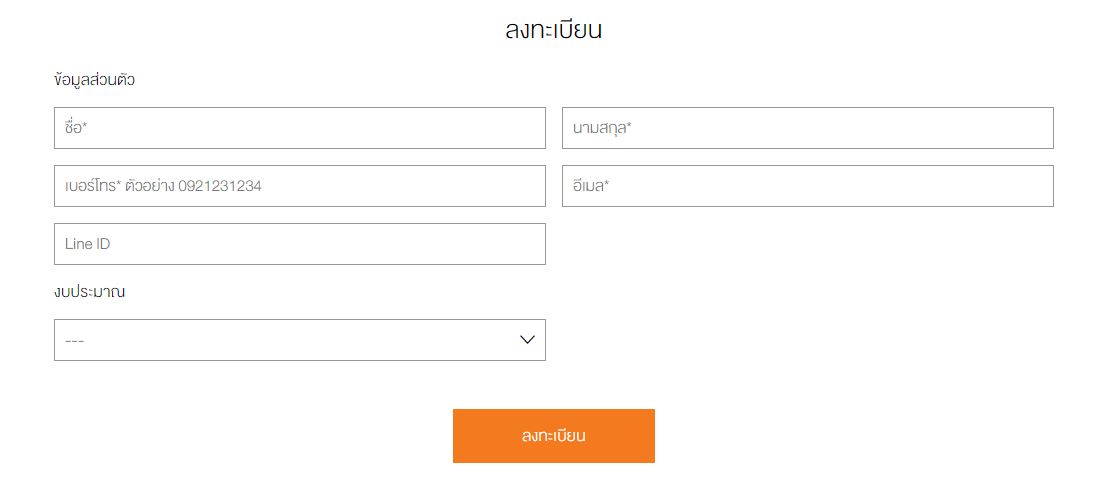
Task: Click the "อีเมล*" placeholder text
Action: pos(591,186)
